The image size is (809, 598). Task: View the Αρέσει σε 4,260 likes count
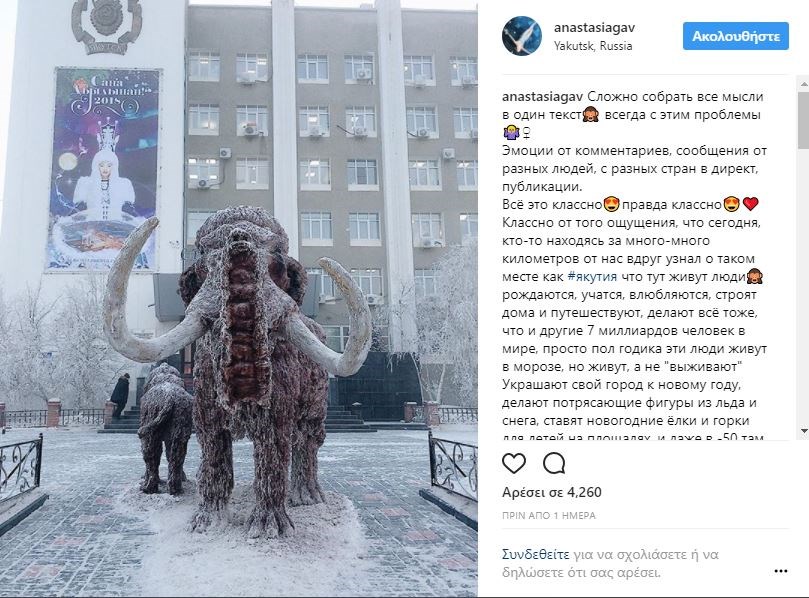click(552, 492)
